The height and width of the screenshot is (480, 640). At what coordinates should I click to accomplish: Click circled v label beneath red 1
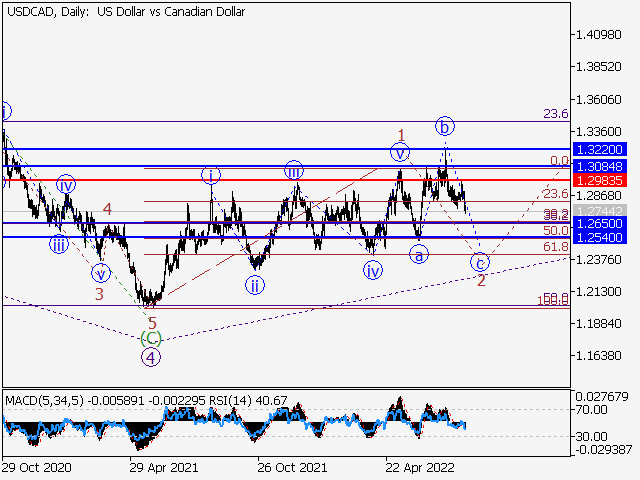pos(400,153)
